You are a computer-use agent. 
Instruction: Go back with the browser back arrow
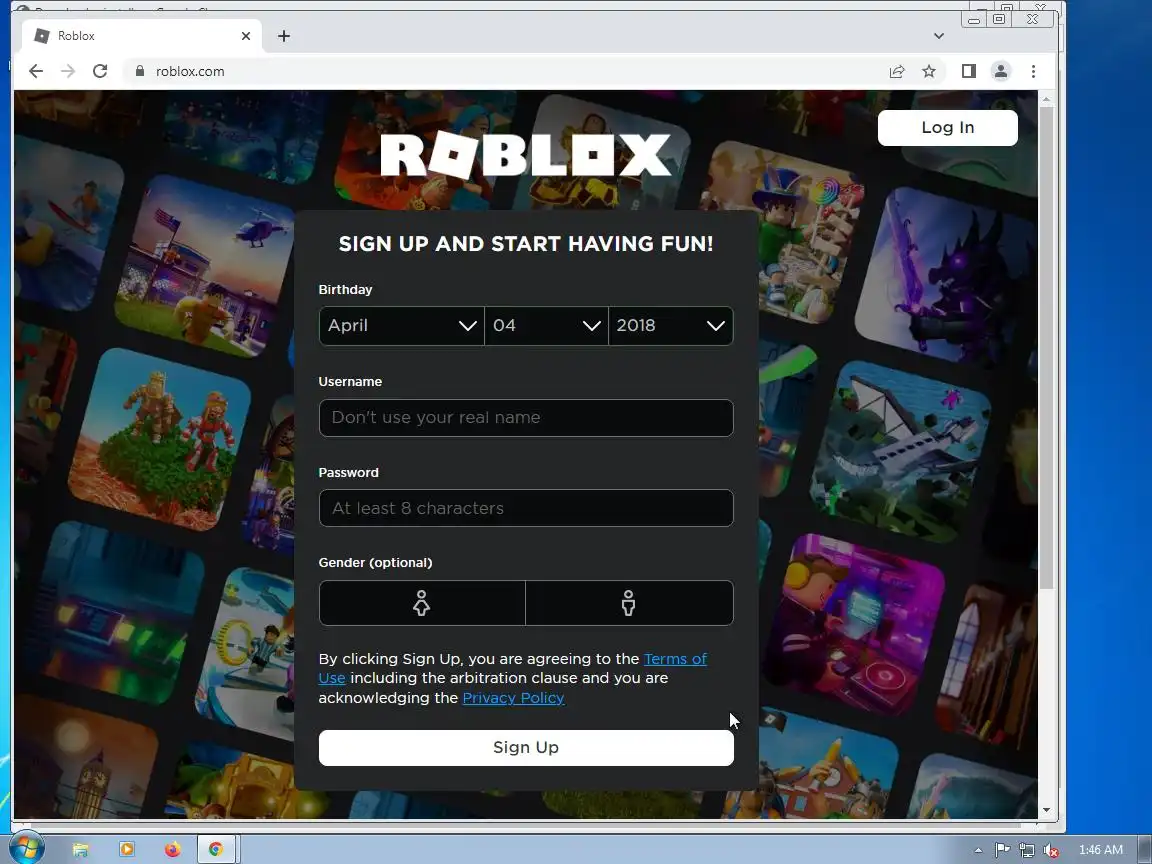coord(35,71)
